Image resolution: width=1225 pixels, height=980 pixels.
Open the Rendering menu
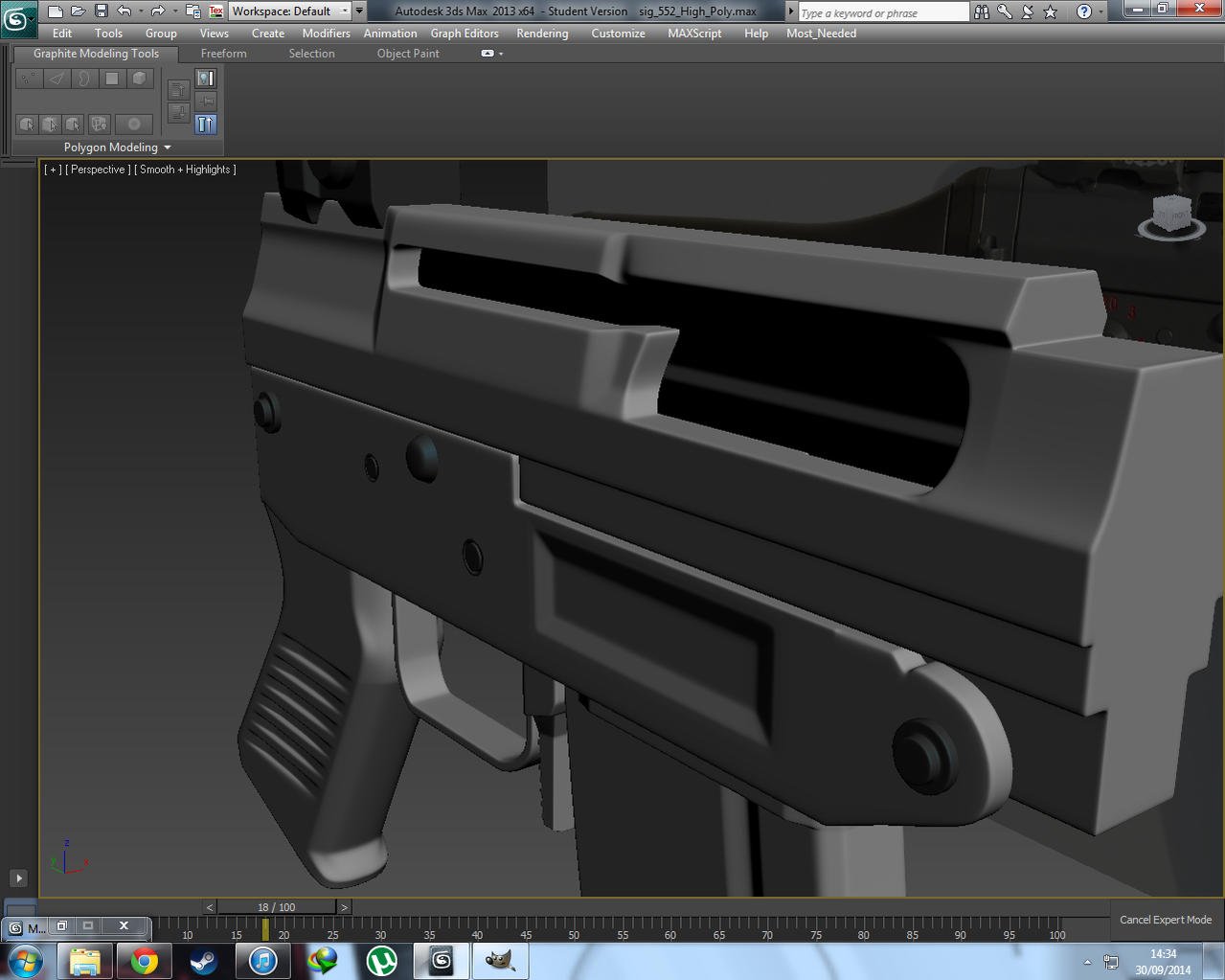coord(541,33)
